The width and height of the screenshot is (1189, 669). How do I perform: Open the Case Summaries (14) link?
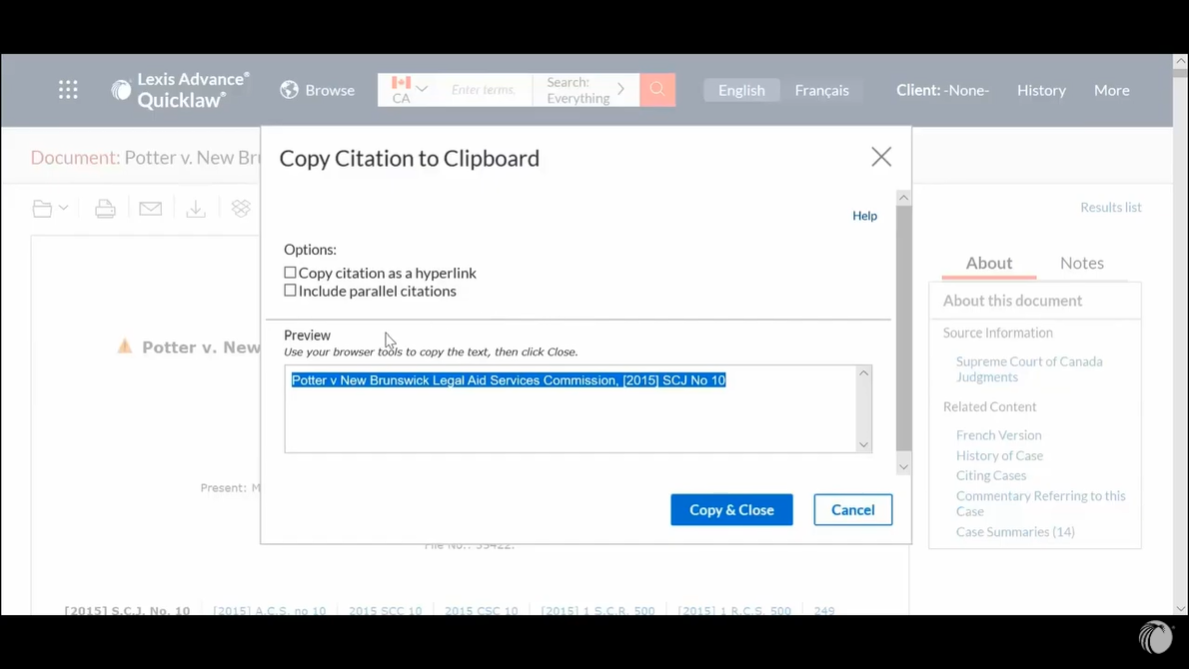point(1015,532)
